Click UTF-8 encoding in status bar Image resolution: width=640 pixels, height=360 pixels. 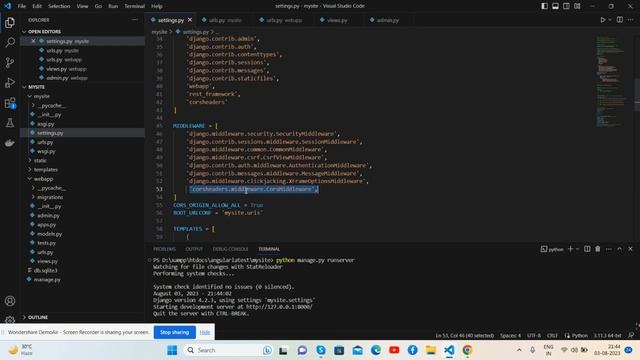pyautogui.click(x=533, y=336)
